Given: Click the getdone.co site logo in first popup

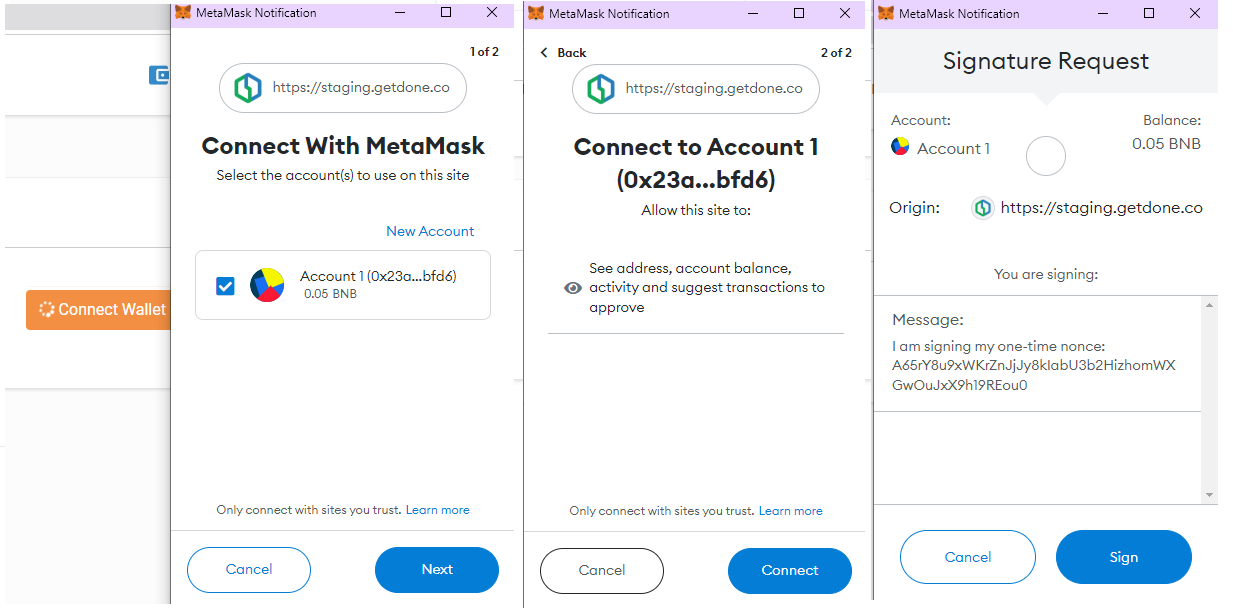Looking at the screenshot, I should point(247,88).
